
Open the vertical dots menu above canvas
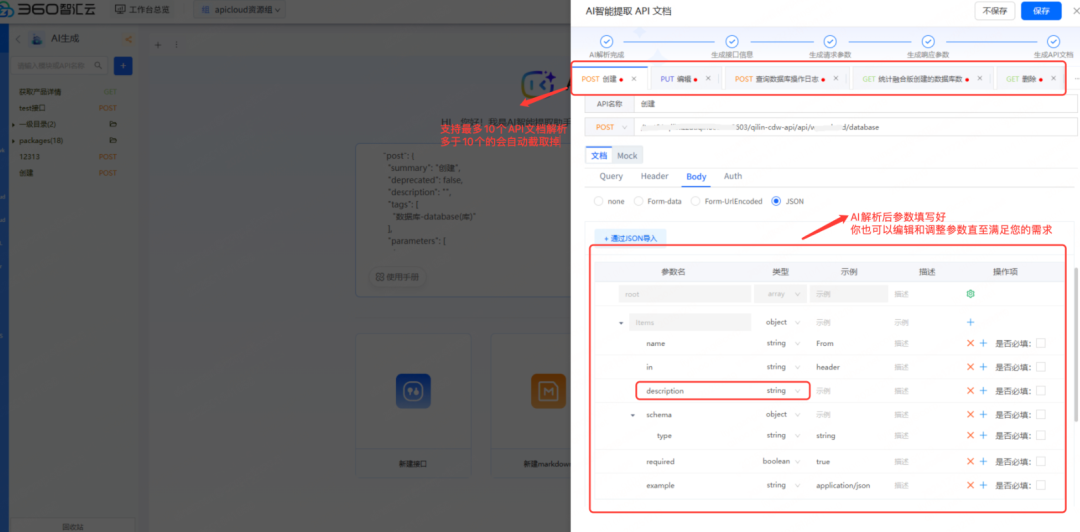point(176,45)
